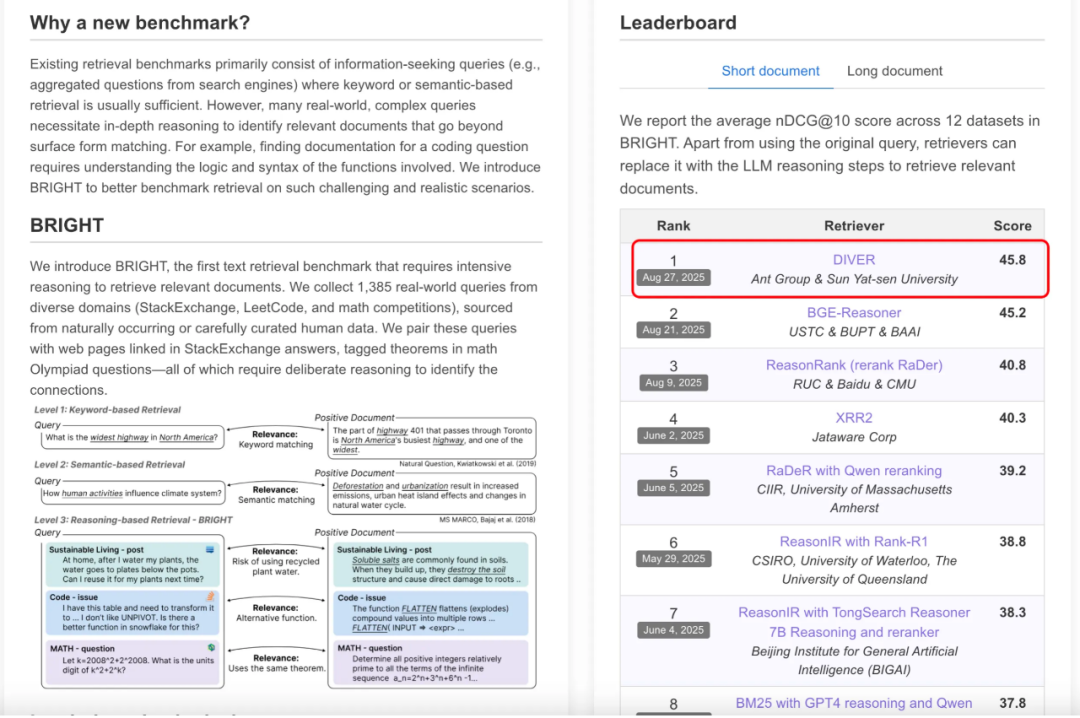Open BM25 with GPT4 reasoning link
1080x718 pixels.
tap(853, 704)
